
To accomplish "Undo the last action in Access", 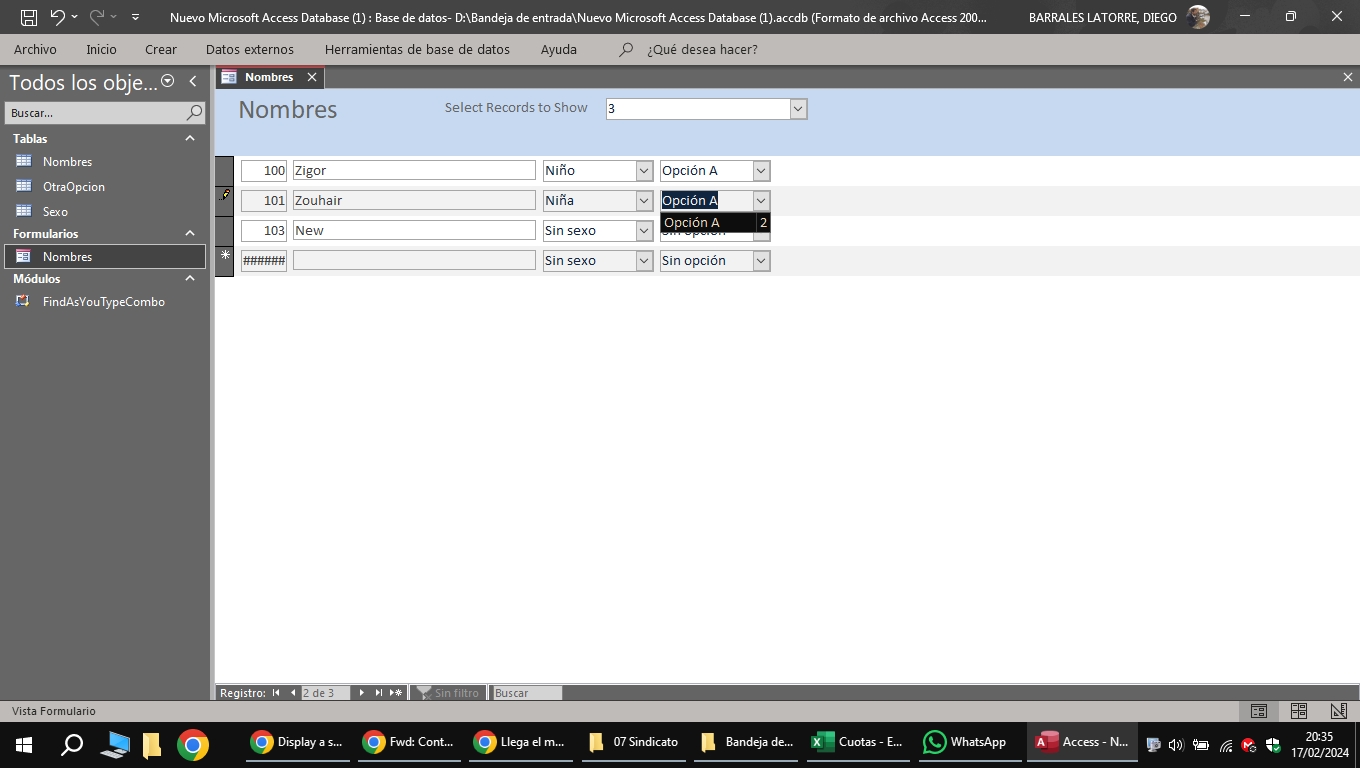I will coord(58,17).
